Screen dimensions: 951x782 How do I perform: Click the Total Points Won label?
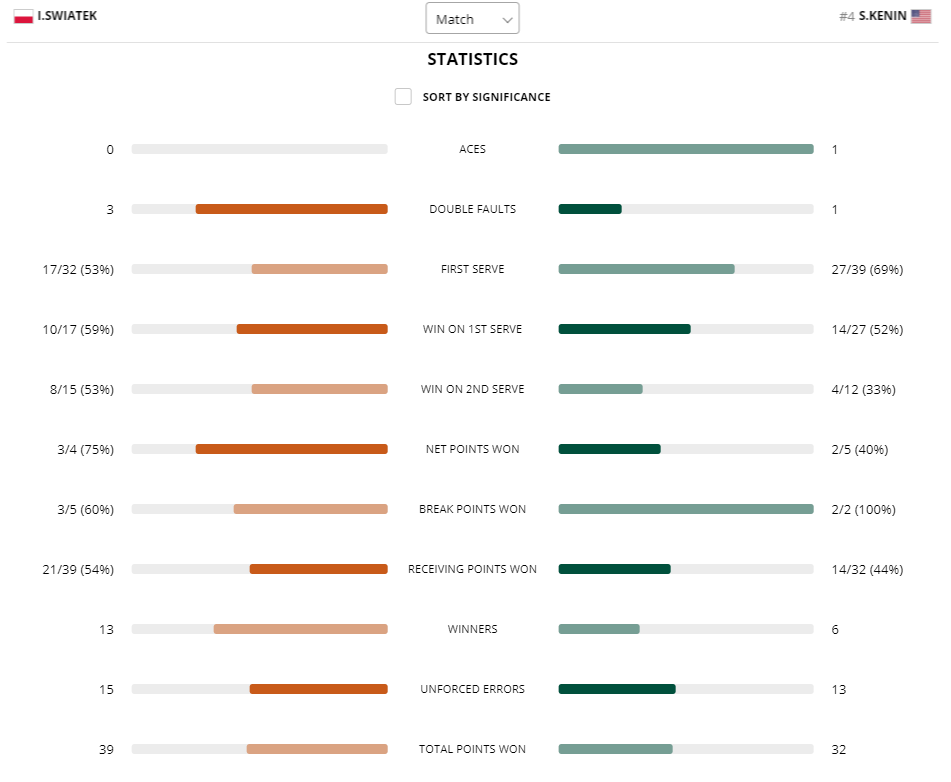point(472,749)
